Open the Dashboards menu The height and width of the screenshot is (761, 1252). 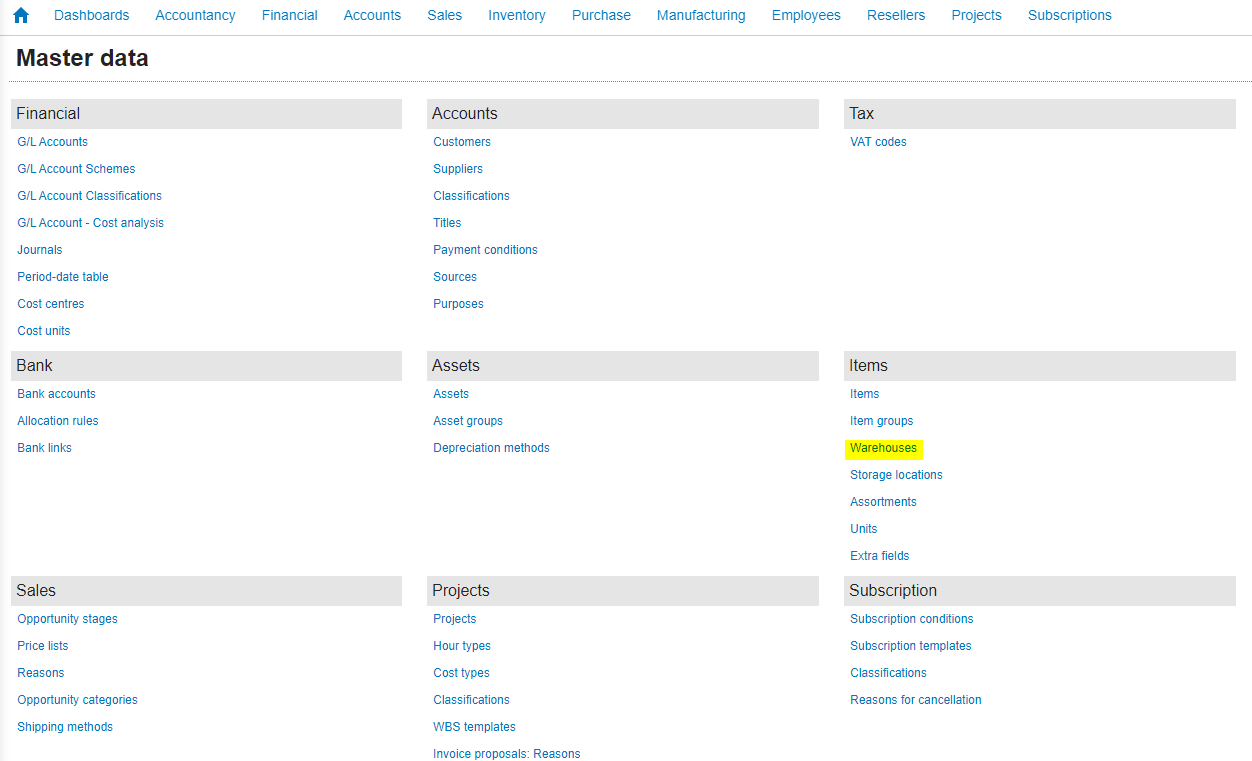point(91,15)
